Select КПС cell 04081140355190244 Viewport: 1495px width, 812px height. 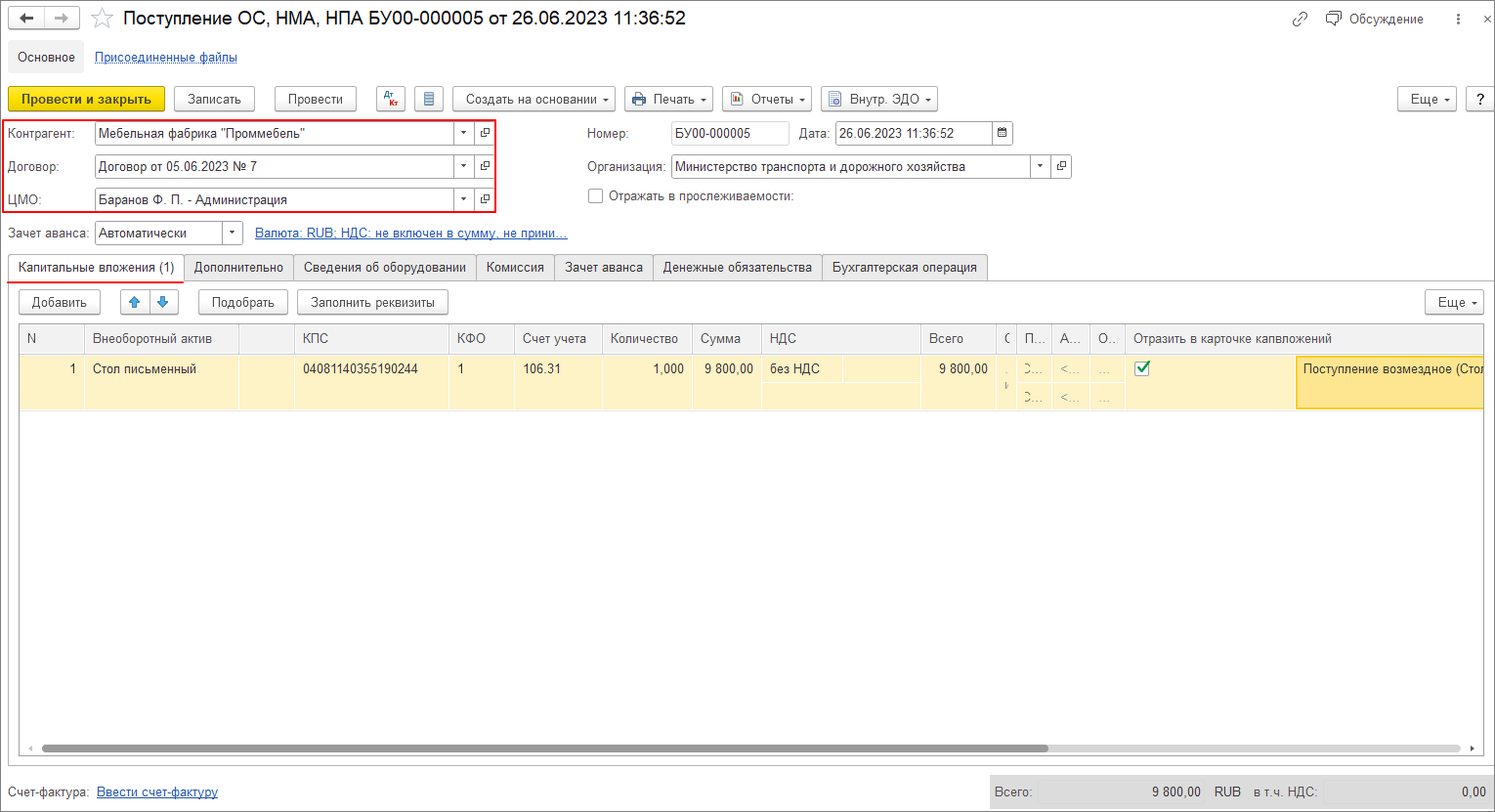(372, 381)
